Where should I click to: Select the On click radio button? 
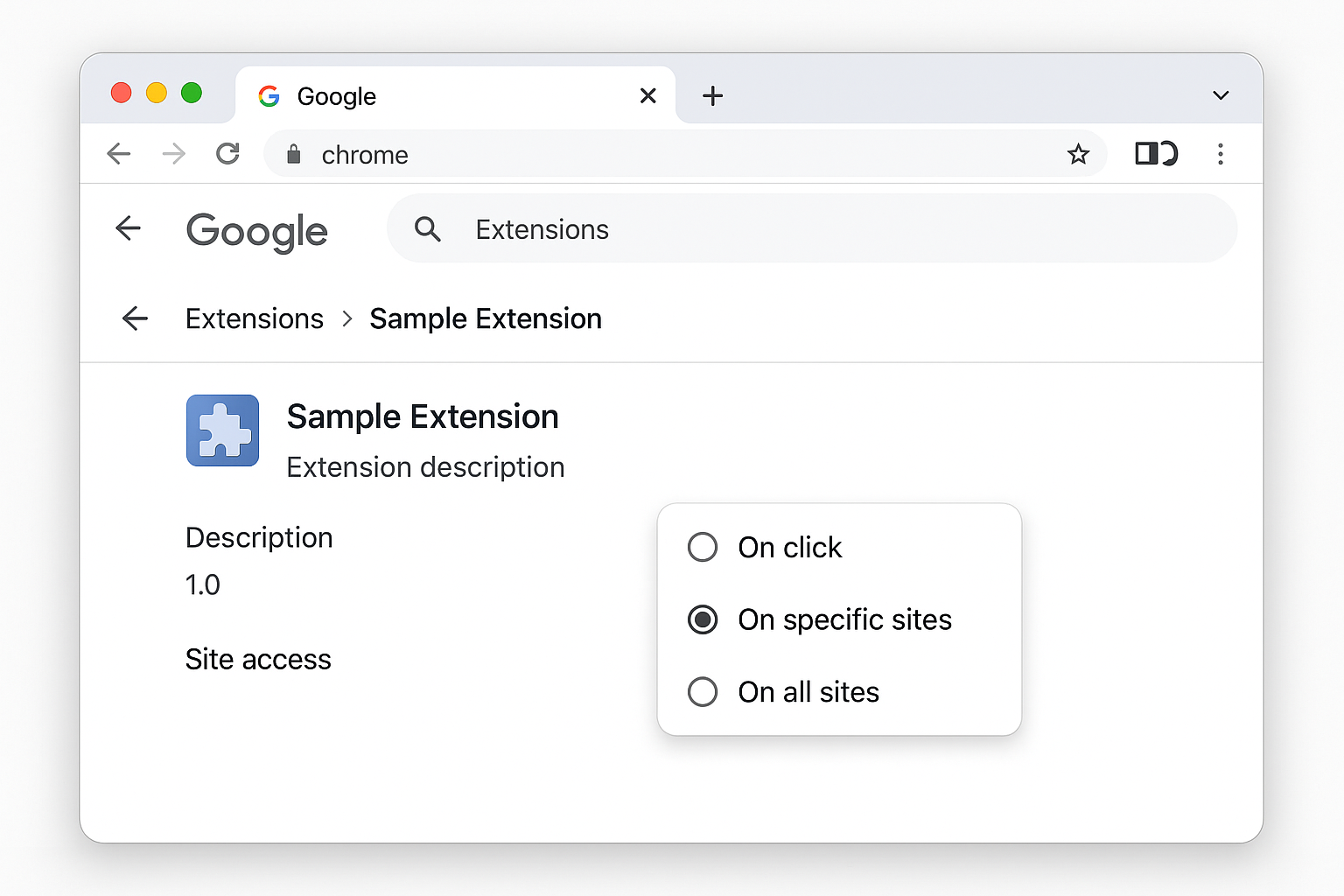[703, 547]
